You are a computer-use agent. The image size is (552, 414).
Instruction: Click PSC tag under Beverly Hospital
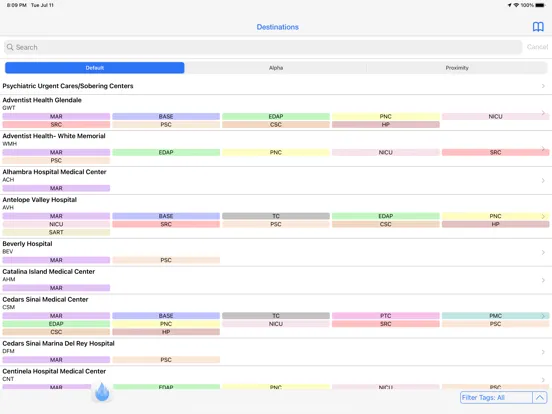pos(166,260)
